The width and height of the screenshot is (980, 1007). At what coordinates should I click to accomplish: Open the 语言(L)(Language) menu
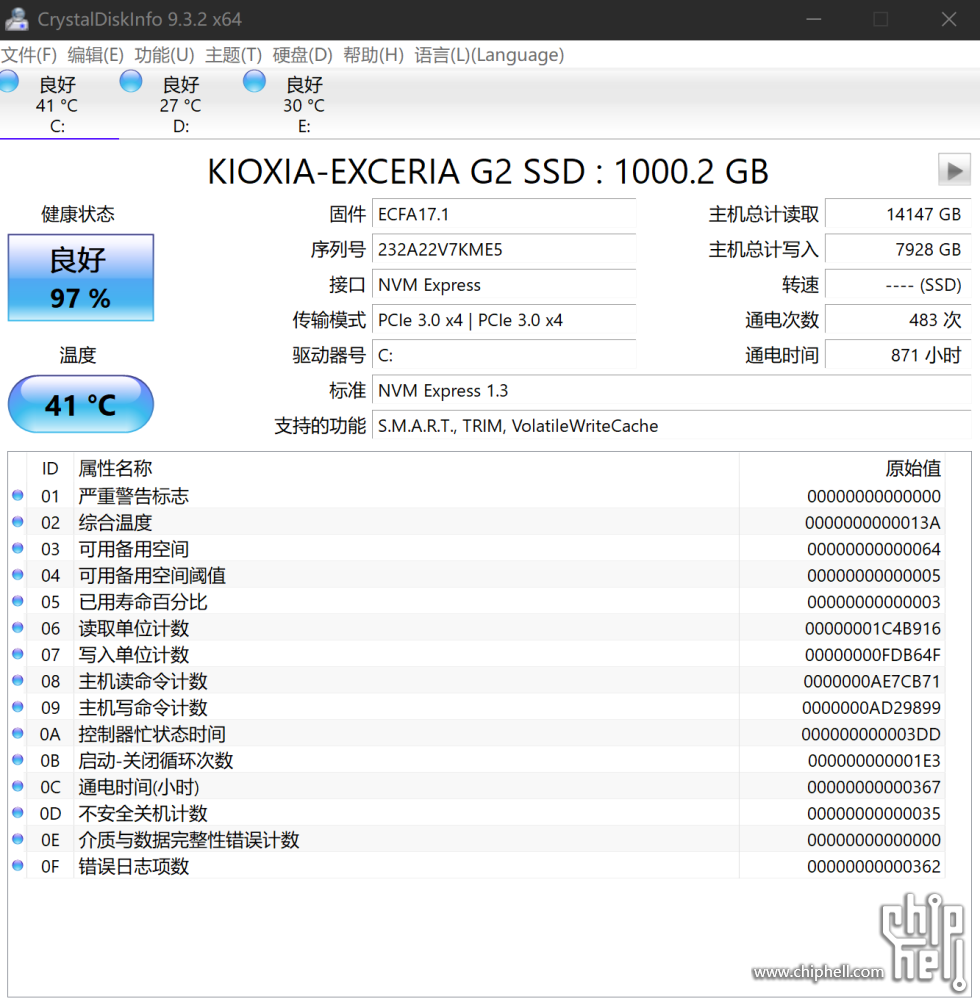489,55
